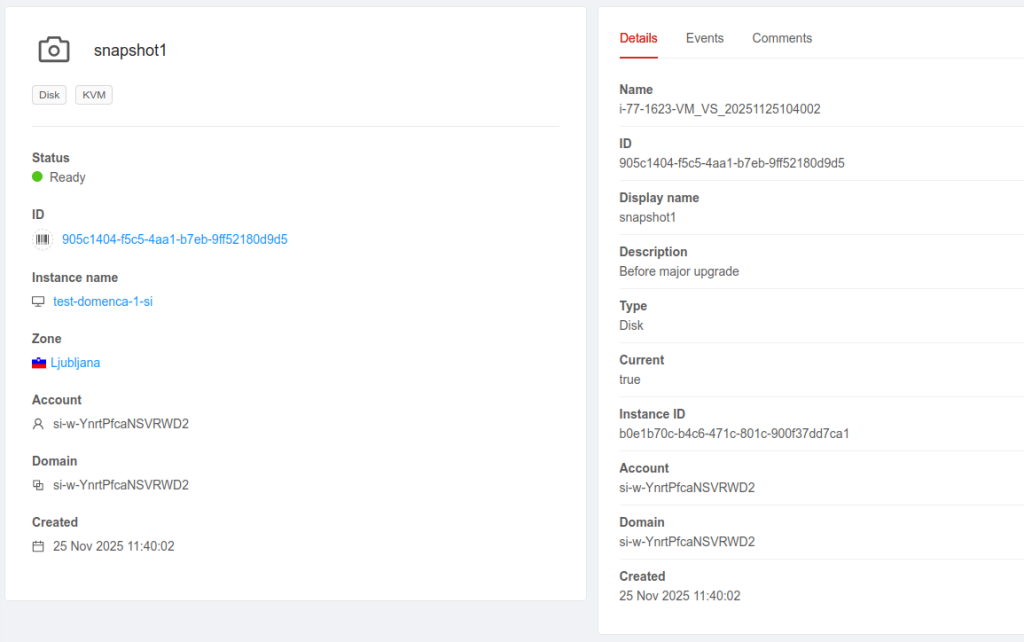
Task: Click the Disk tag
Action: pyautogui.click(x=49, y=95)
